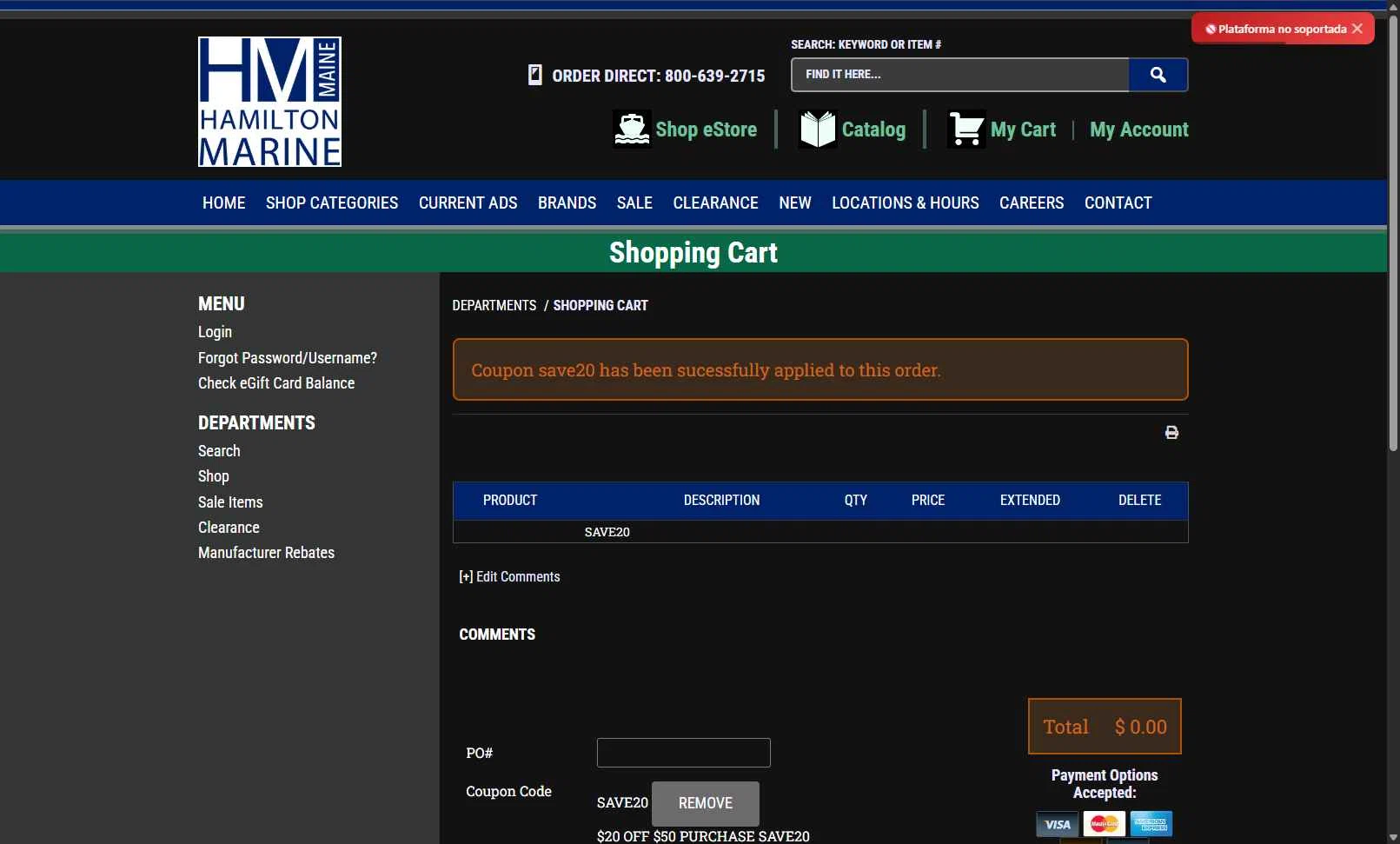This screenshot has height=844, width=1400.
Task: Open the CLEARANCE menu item
Action: point(715,203)
